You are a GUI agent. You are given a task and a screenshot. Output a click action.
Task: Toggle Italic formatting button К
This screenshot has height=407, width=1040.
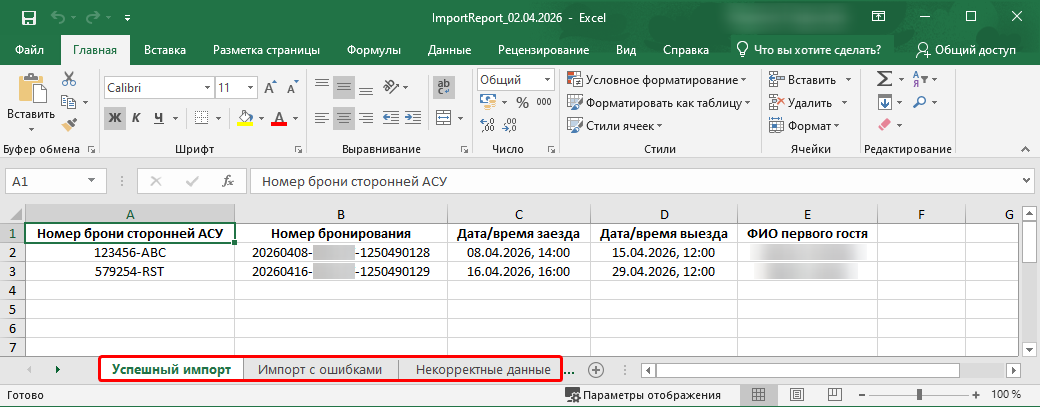[x=136, y=118]
